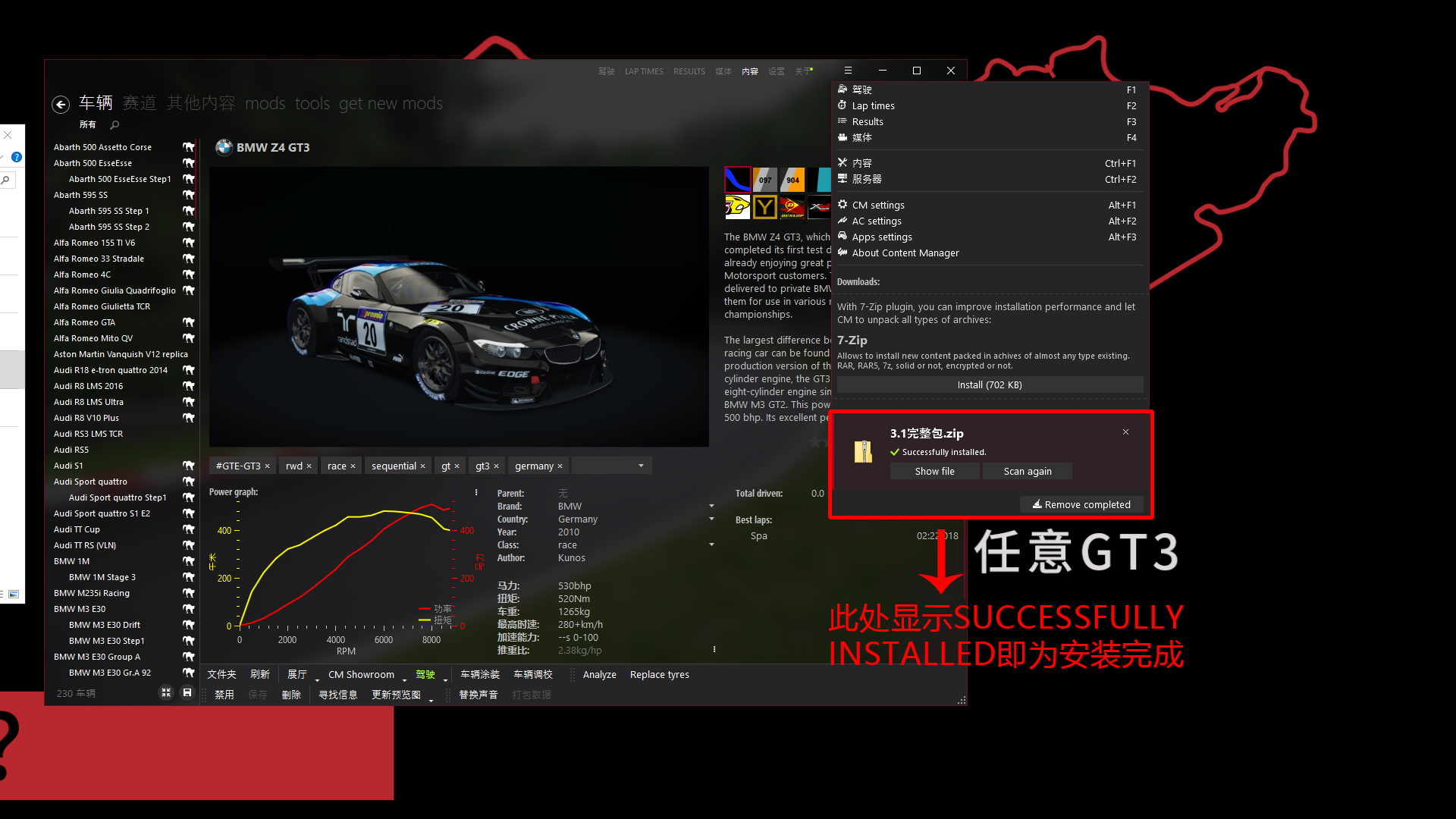This screenshot has width=1456, height=819.
Task: Open the 更新预览图 dropdown arrow
Action: point(431,700)
